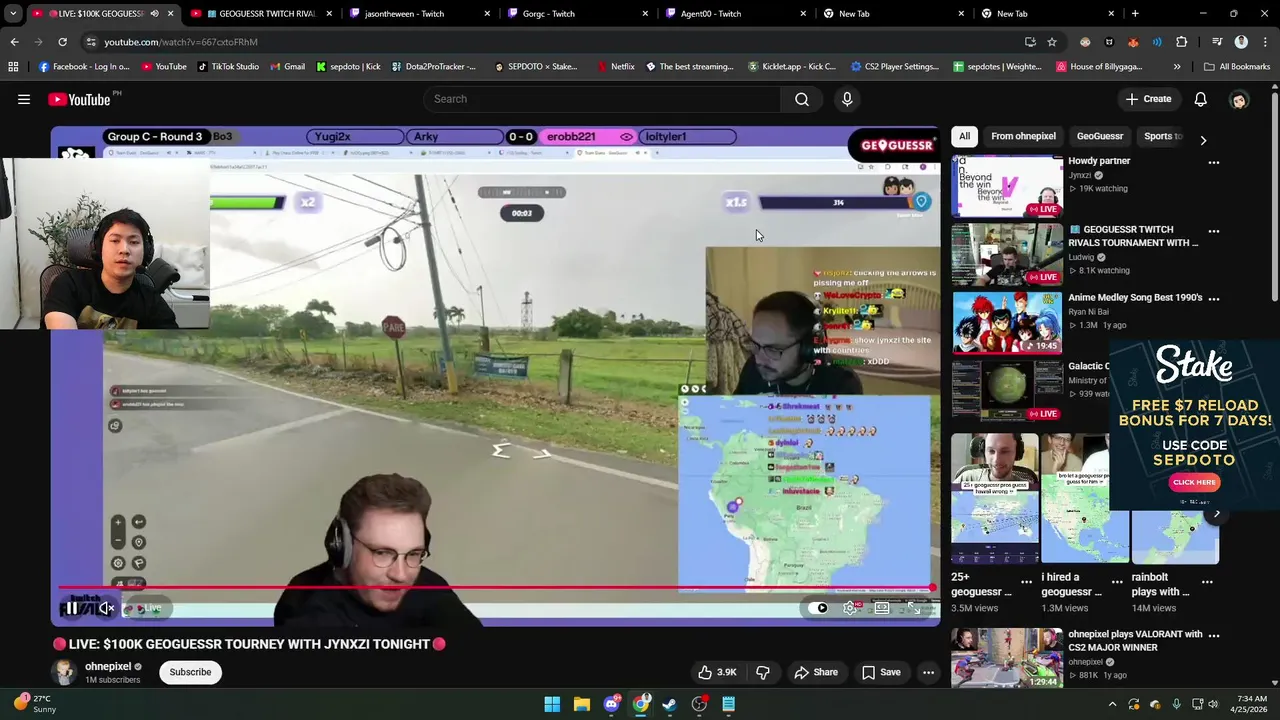The width and height of the screenshot is (1280, 720).
Task: Show hidden bookmarks overflow chevron
Action: (1177, 67)
